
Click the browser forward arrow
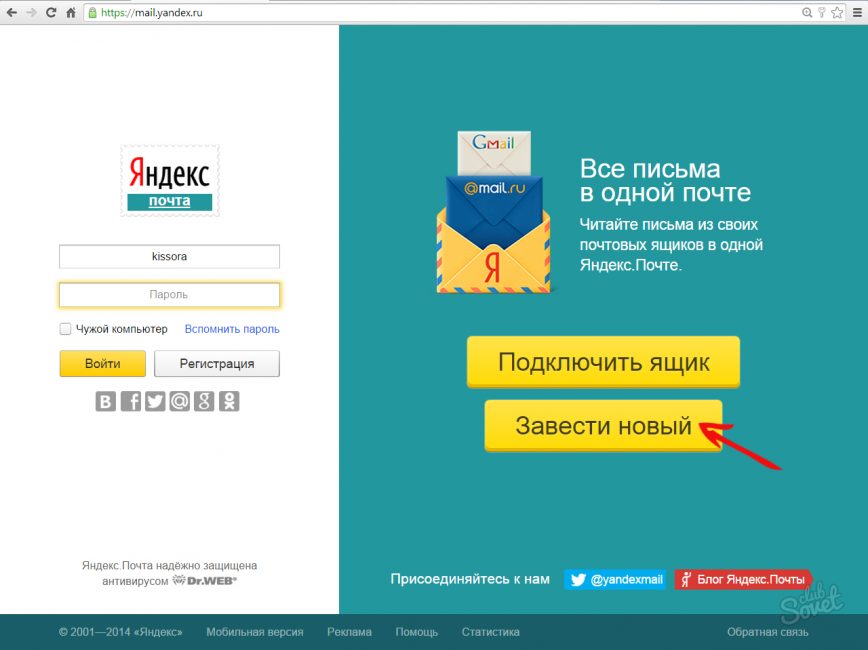[32, 12]
